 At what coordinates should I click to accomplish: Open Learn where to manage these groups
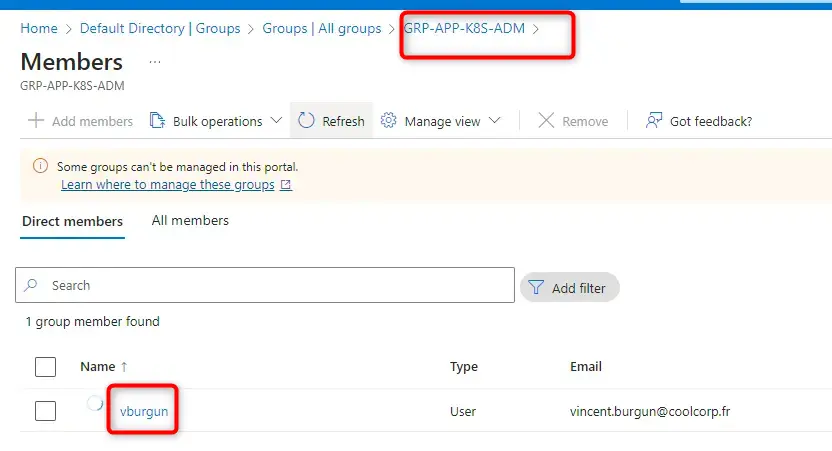(x=168, y=185)
